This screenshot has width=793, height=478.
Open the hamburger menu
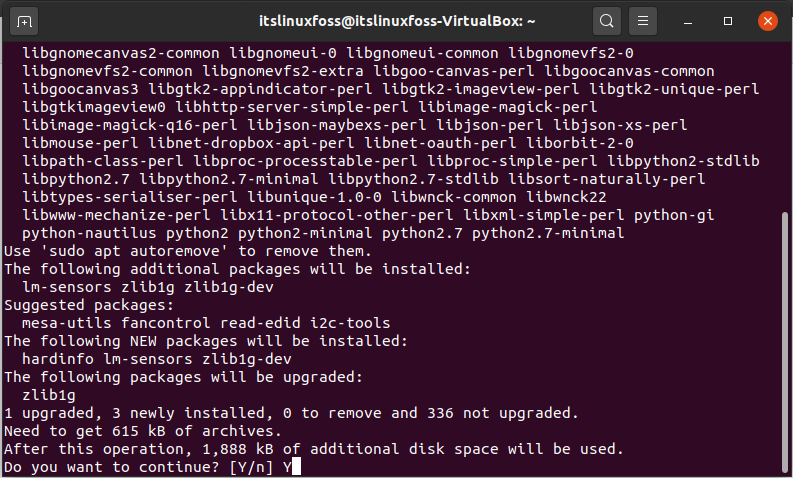(x=643, y=21)
